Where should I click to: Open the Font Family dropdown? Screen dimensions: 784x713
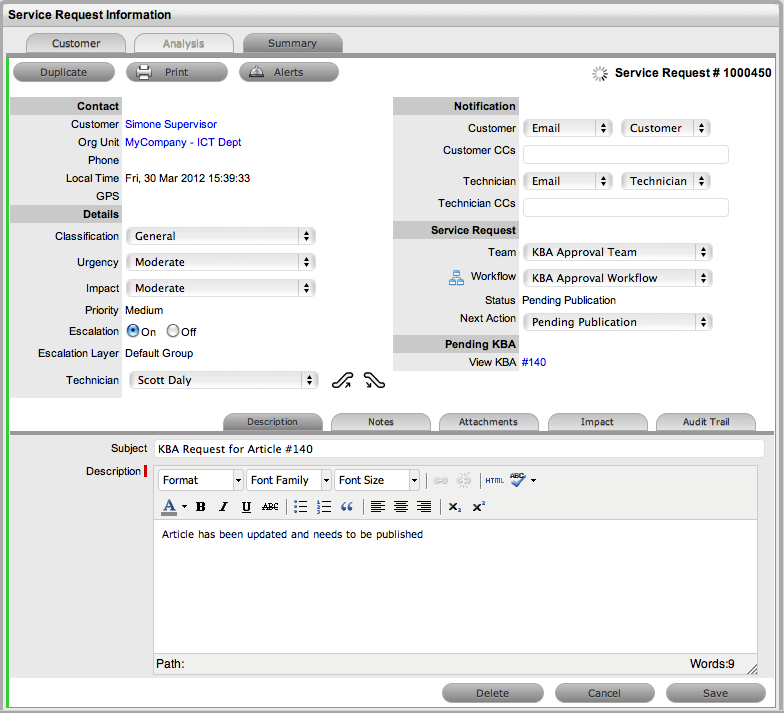pos(288,480)
